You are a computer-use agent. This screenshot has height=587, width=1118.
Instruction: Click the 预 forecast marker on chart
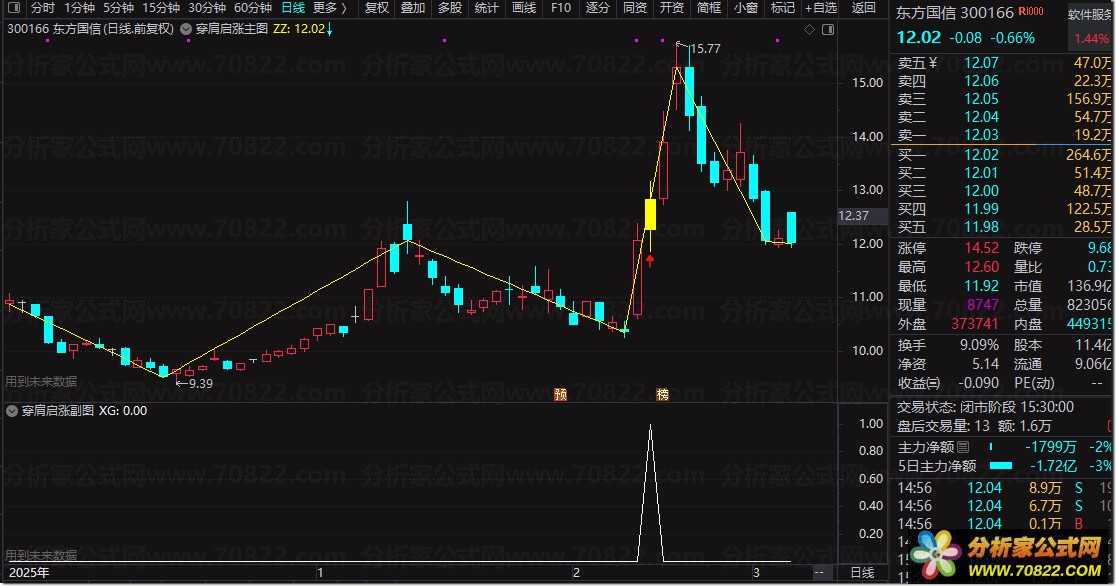560,394
